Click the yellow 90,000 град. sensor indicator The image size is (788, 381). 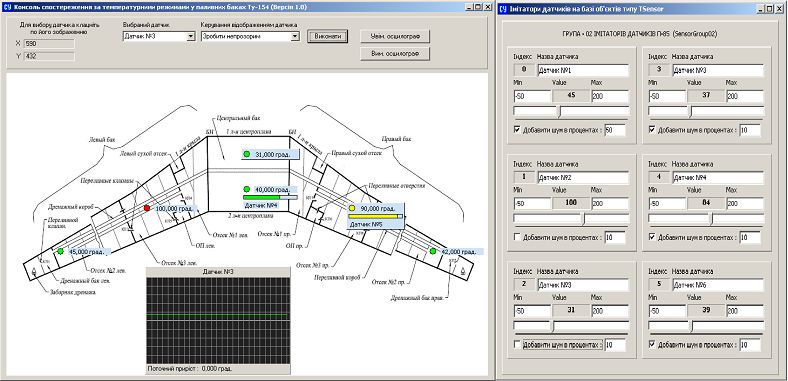pos(352,208)
